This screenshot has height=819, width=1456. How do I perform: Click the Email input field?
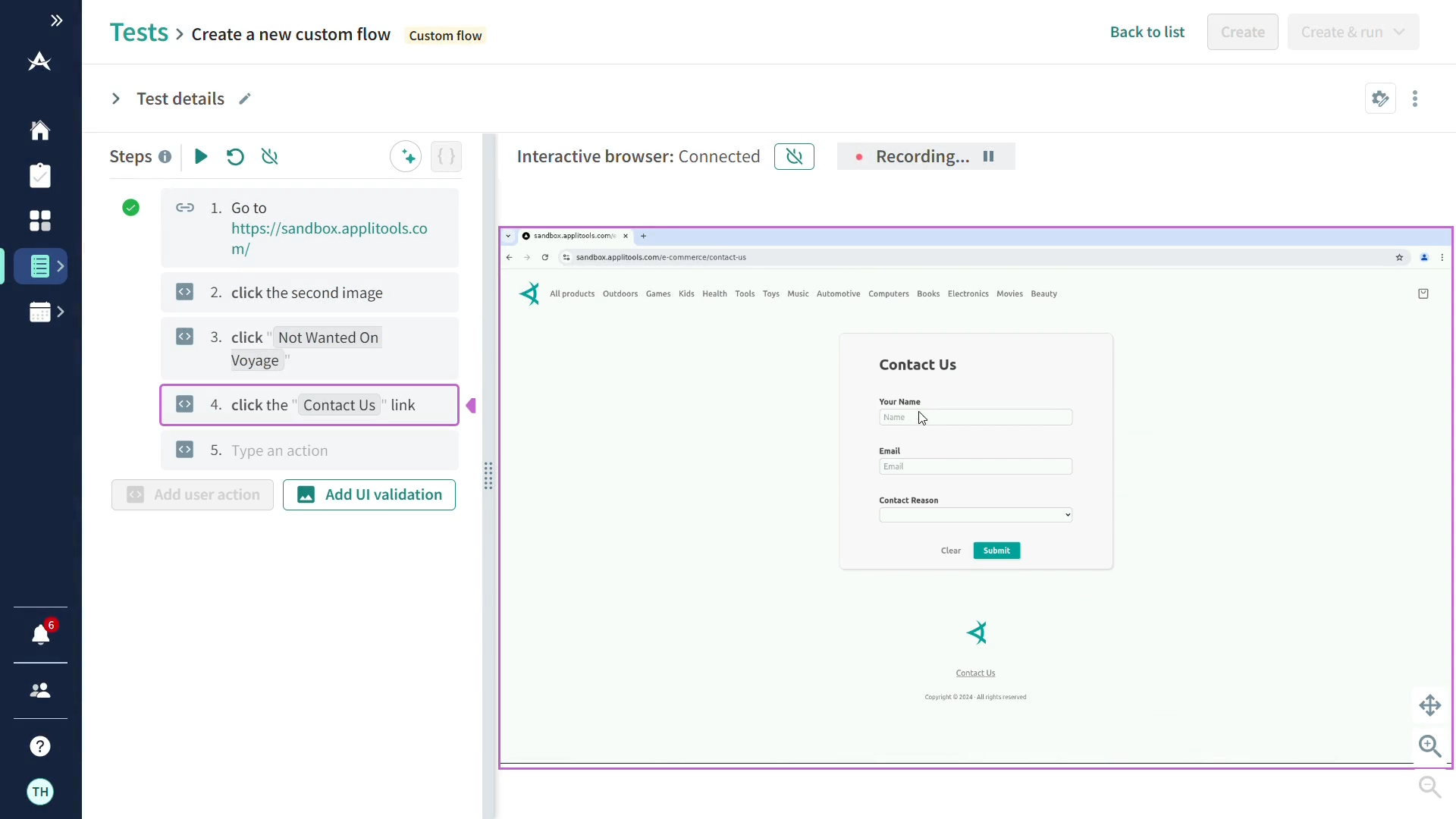pyautogui.click(x=976, y=466)
